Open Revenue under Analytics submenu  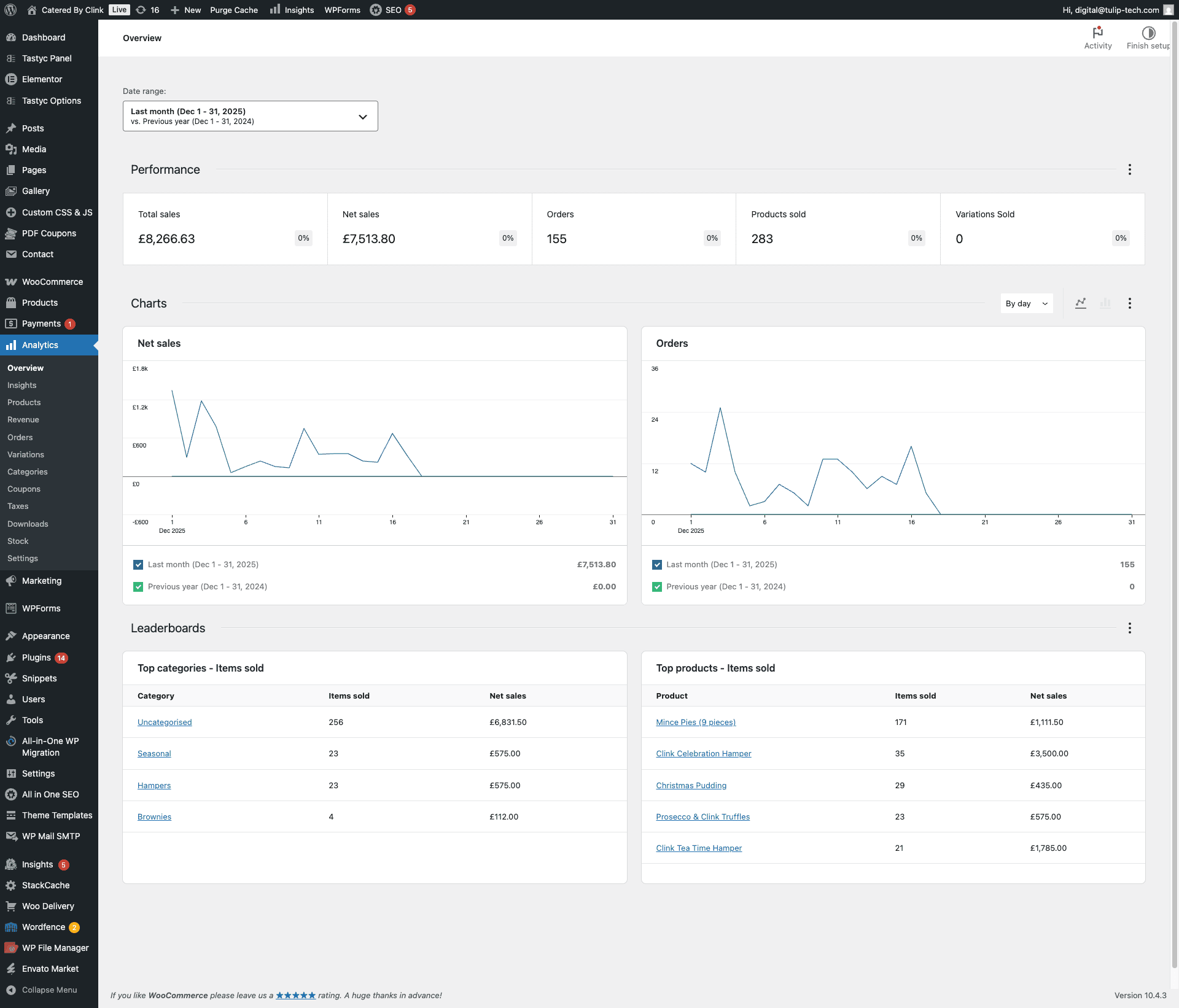pos(23,420)
